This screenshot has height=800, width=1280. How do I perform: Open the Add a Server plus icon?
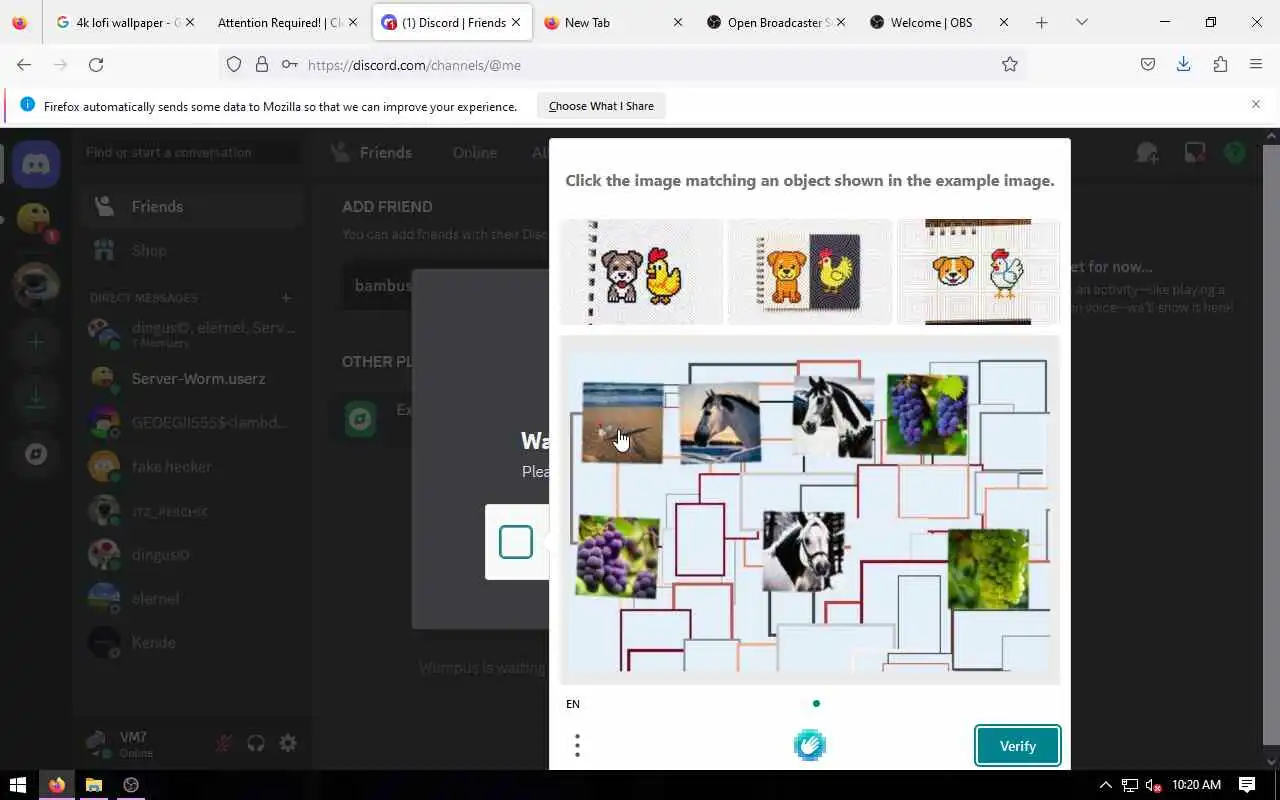click(36, 342)
